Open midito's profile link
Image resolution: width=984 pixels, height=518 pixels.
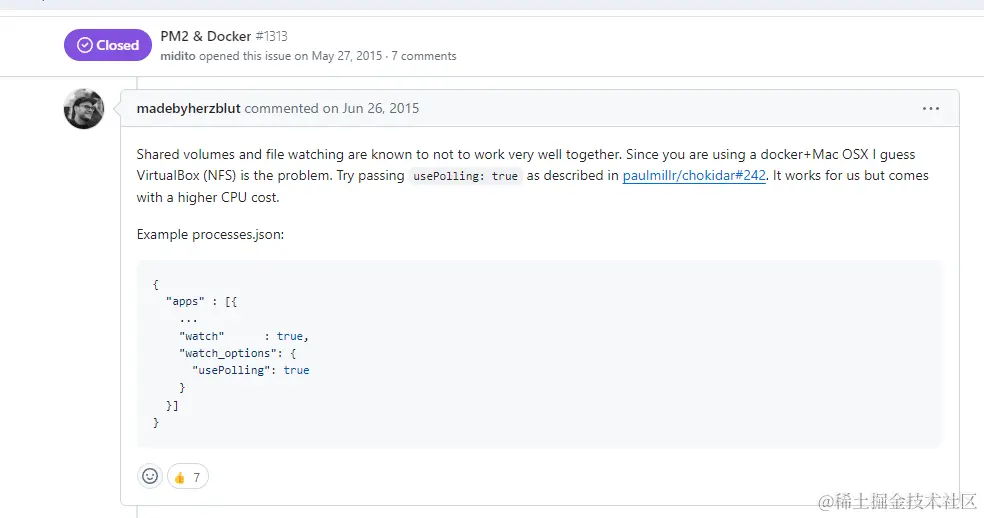coord(178,56)
